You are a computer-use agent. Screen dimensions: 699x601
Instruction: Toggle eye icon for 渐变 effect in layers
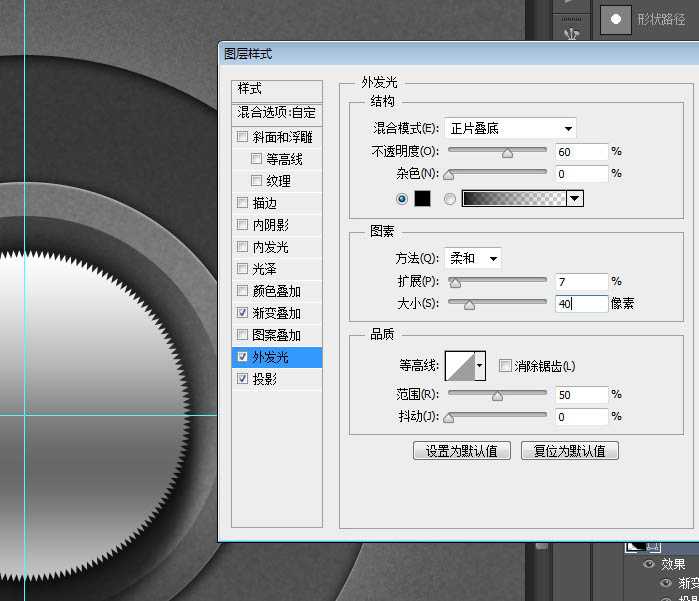665,582
